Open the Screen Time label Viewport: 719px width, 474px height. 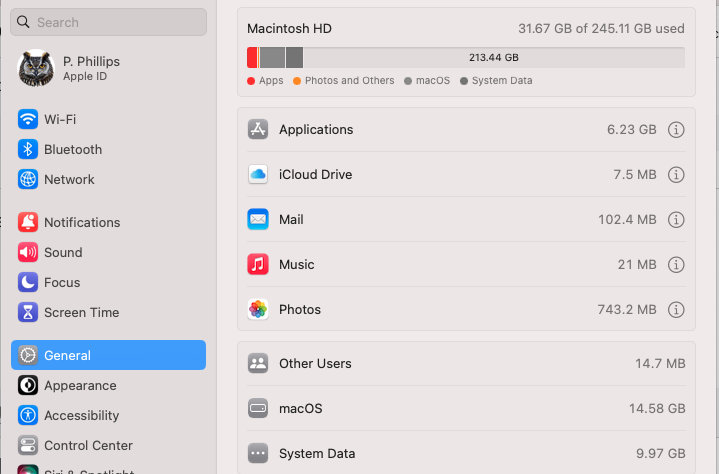click(x=82, y=313)
